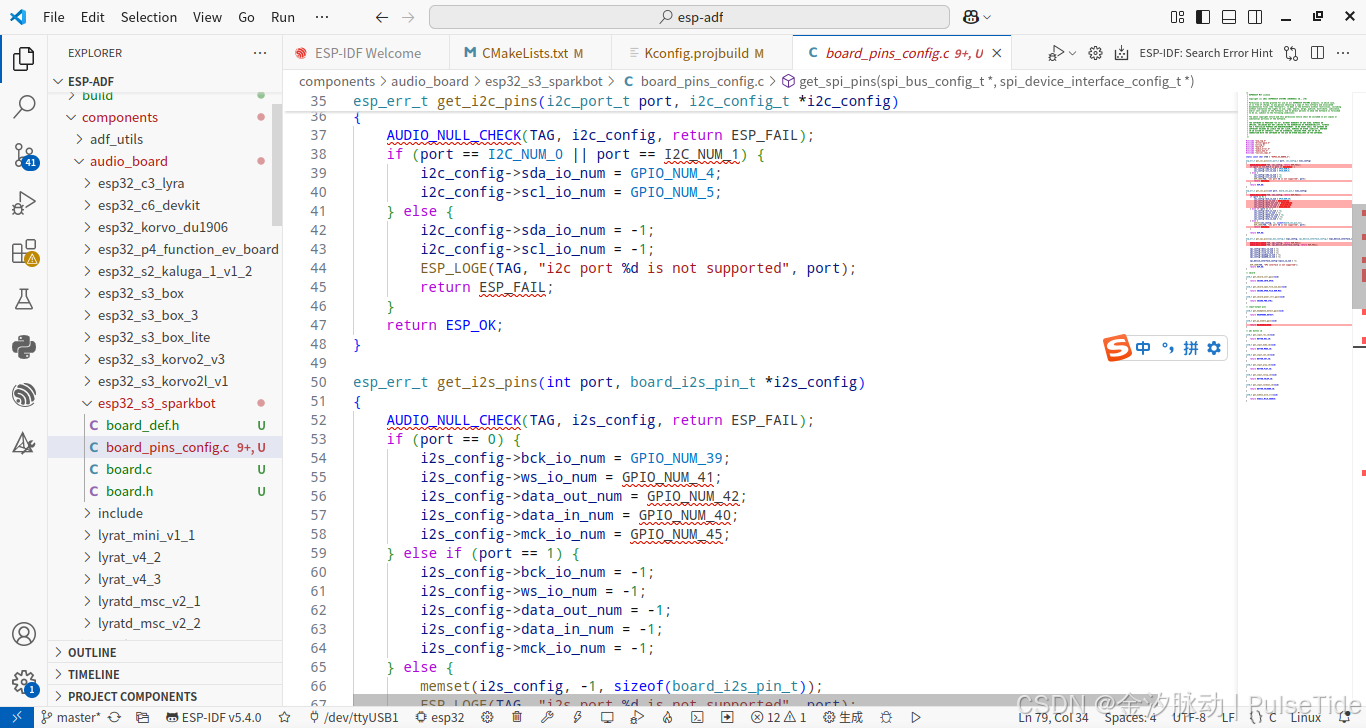Click ESP-IDF v5.4.0 in status bar
The image size is (1366, 728).
click(x=212, y=717)
